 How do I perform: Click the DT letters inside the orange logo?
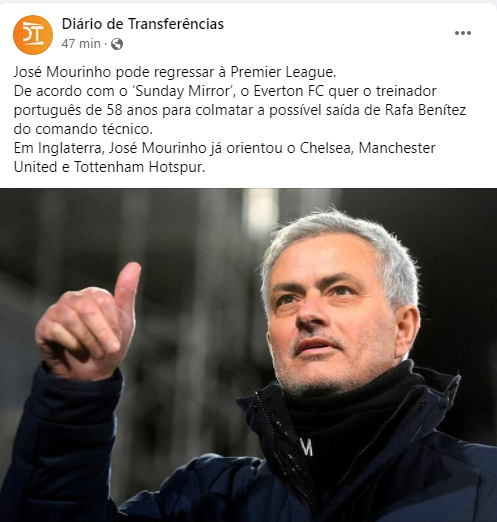tap(33, 35)
